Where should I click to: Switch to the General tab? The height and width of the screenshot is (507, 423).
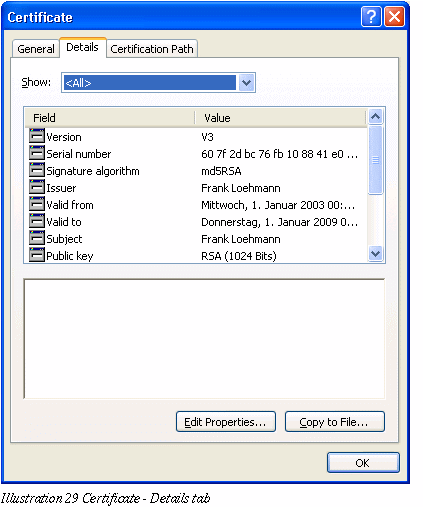click(36, 49)
